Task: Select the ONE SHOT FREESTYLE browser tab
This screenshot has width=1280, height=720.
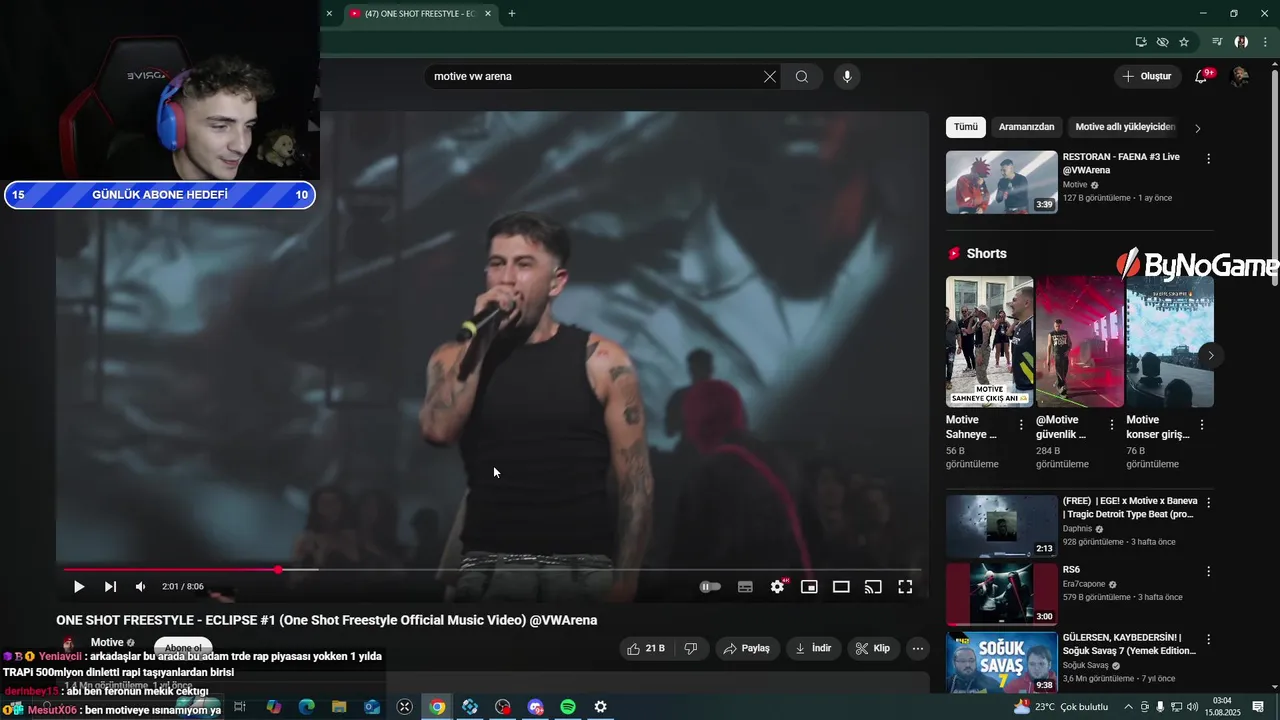Action: pyautogui.click(x=420, y=14)
